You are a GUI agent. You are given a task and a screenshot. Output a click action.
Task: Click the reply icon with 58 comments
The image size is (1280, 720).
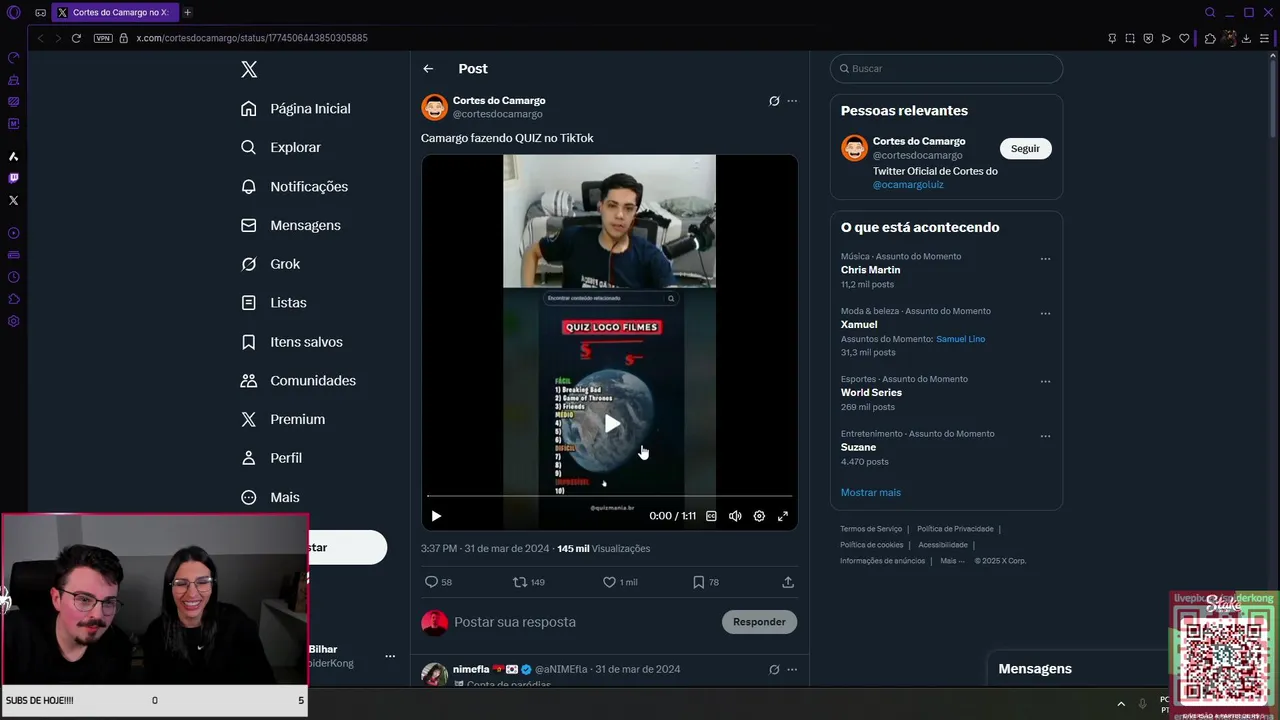[438, 582]
